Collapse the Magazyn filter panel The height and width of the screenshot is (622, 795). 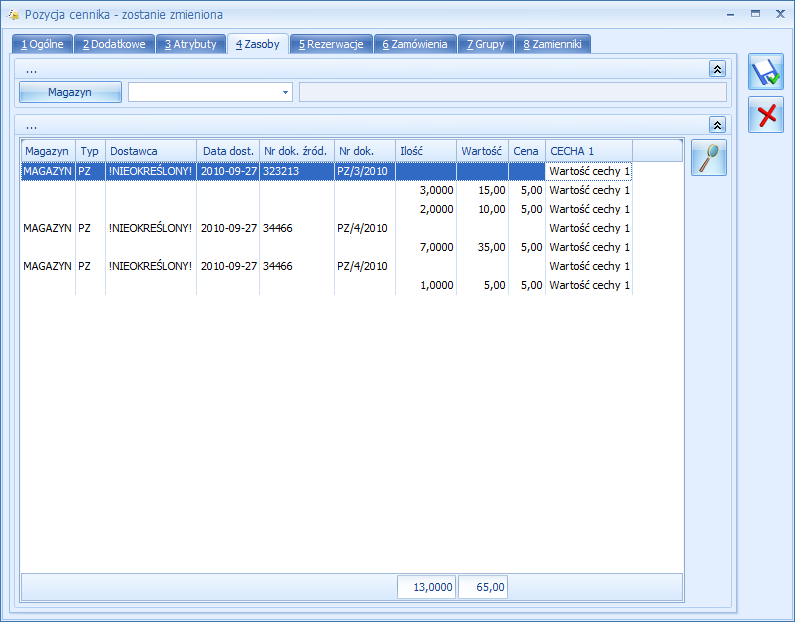click(717, 69)
